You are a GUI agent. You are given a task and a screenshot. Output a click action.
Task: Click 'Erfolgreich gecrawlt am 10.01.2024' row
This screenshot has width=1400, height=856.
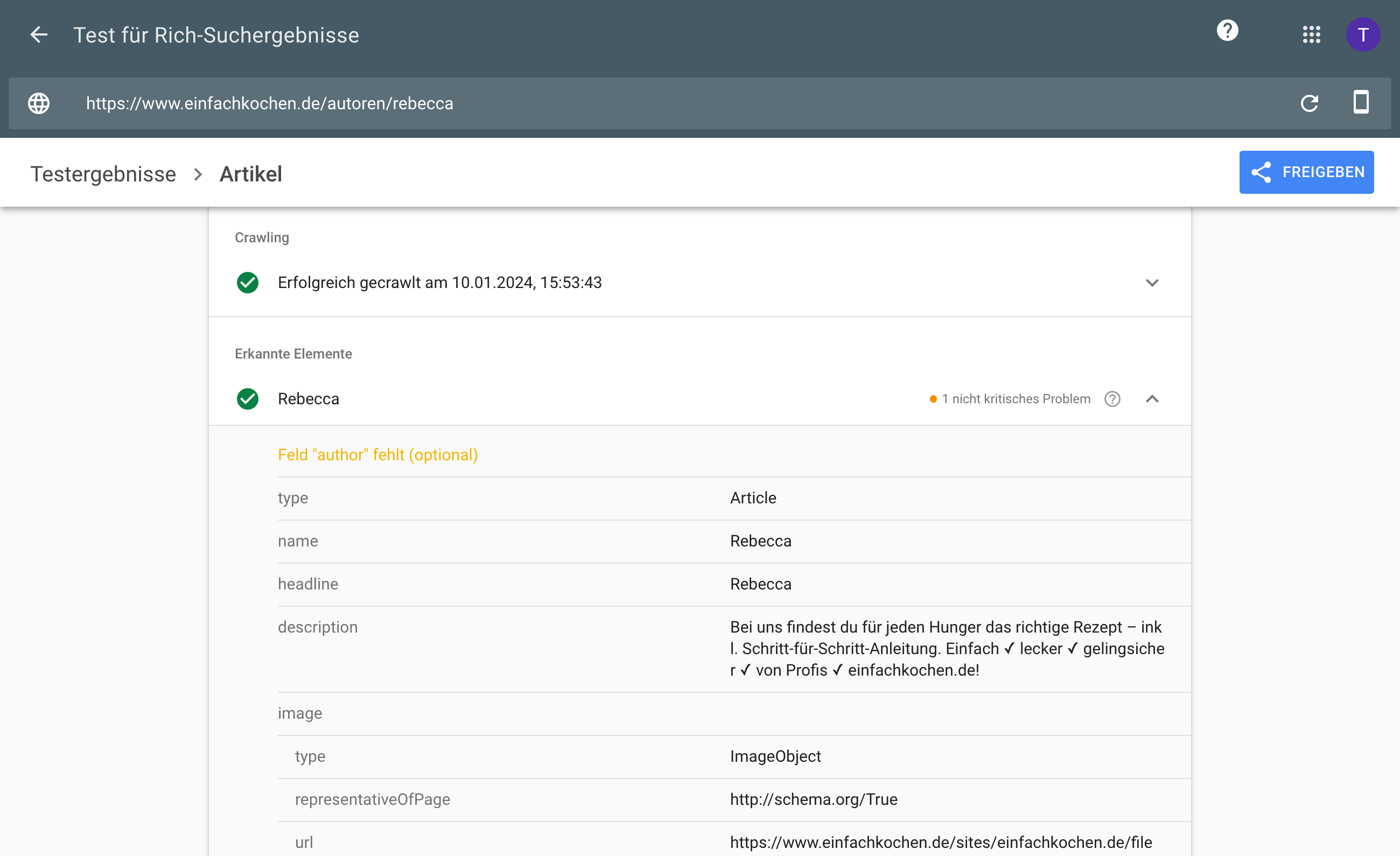coord(699,282)
